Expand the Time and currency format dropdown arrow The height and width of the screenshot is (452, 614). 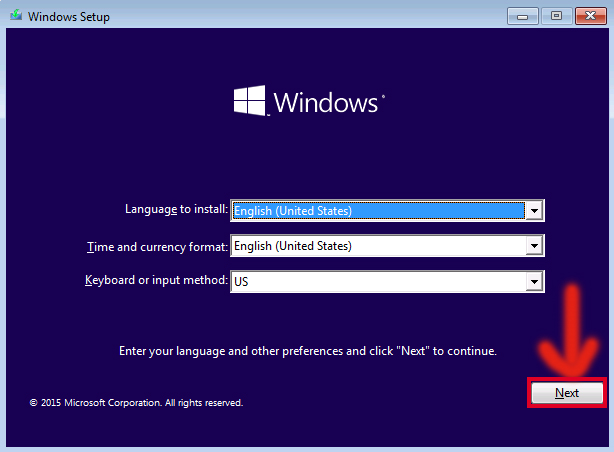click(534, 246)
